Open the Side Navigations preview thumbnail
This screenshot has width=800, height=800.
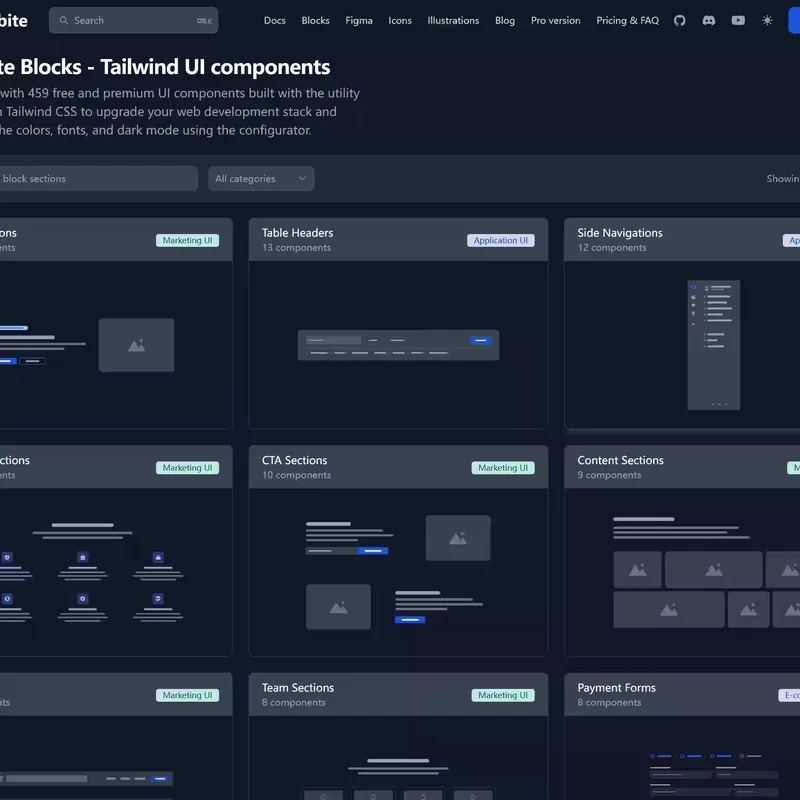click(713, 345)
